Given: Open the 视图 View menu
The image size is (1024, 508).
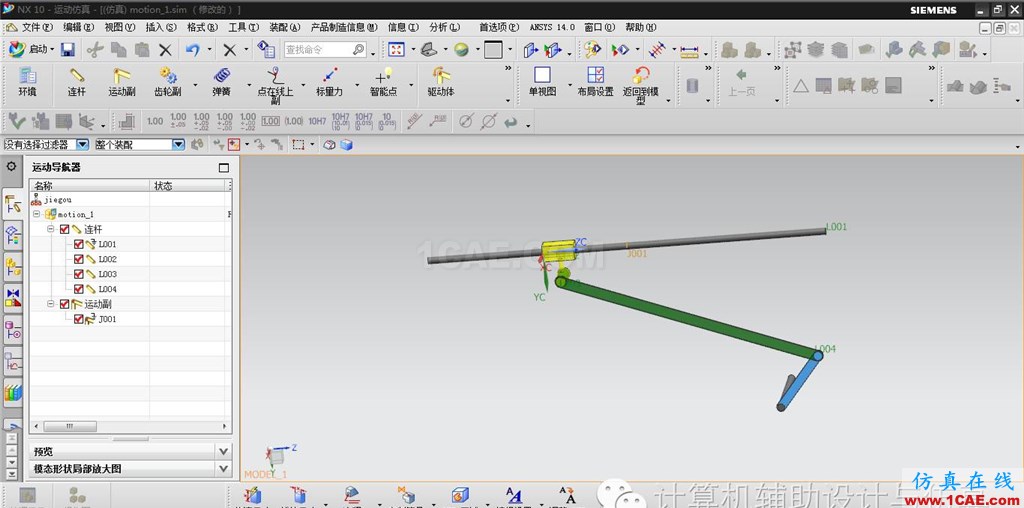Looking at the screenshot, I should tap(120, 27).
